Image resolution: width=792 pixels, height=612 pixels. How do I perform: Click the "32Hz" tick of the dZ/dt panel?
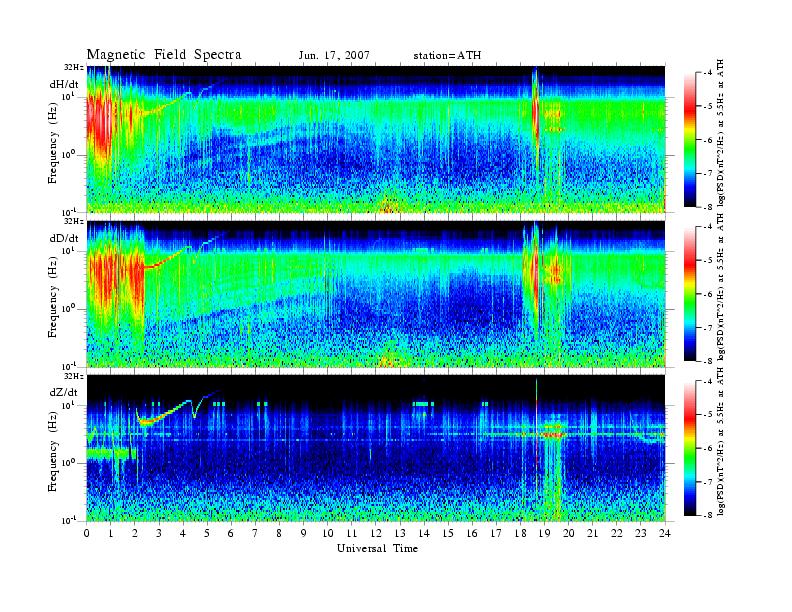(x=73, y=376)
